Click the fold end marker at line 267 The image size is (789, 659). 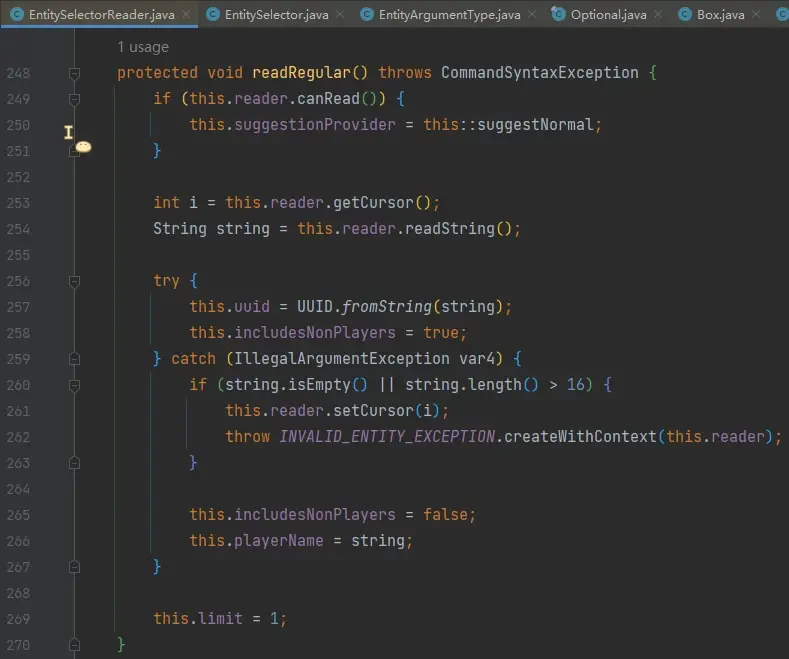point(74,567)
